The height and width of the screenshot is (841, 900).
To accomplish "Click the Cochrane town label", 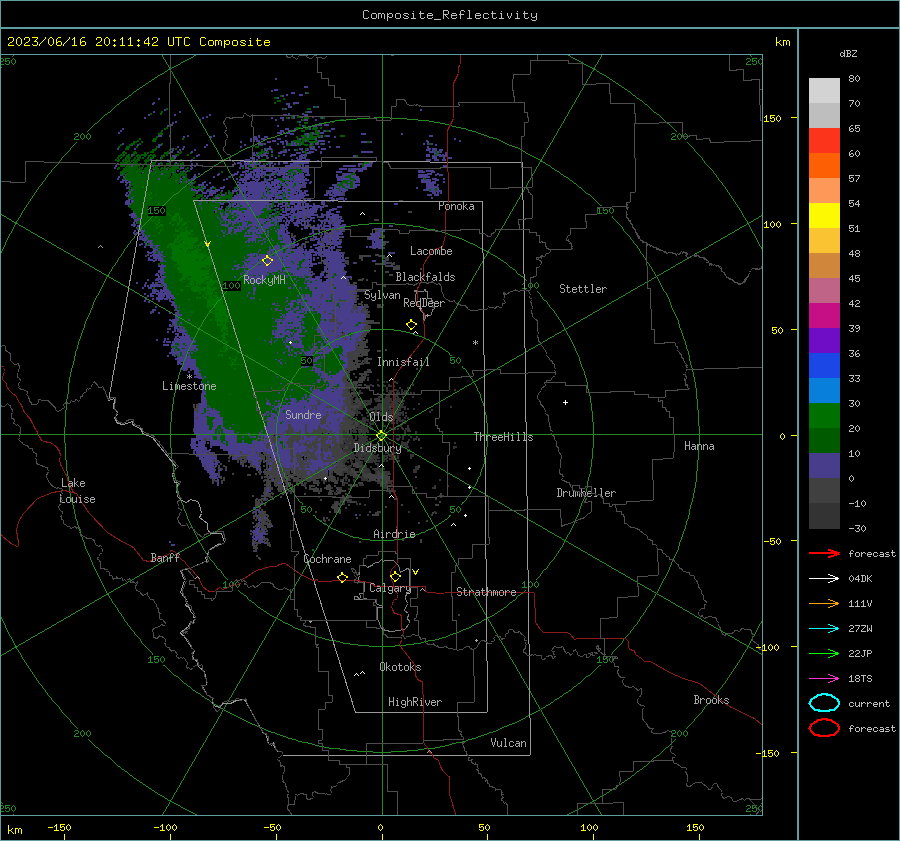I will pyautogui.click(x=327, y=559).
